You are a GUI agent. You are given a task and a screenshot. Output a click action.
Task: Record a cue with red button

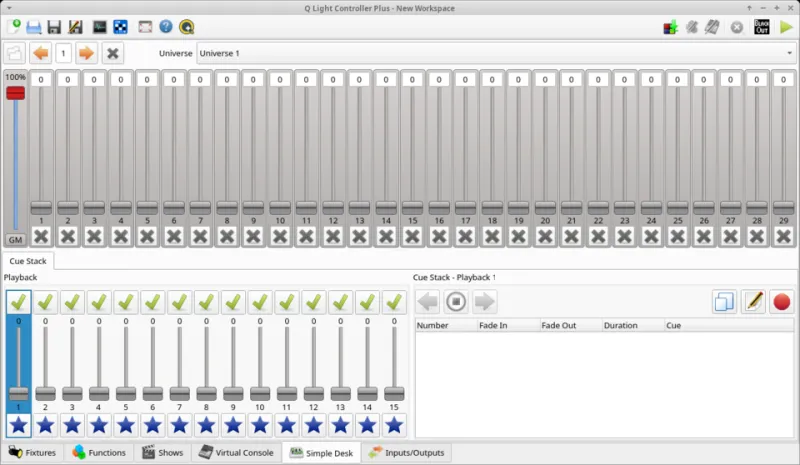click(782, 301)
